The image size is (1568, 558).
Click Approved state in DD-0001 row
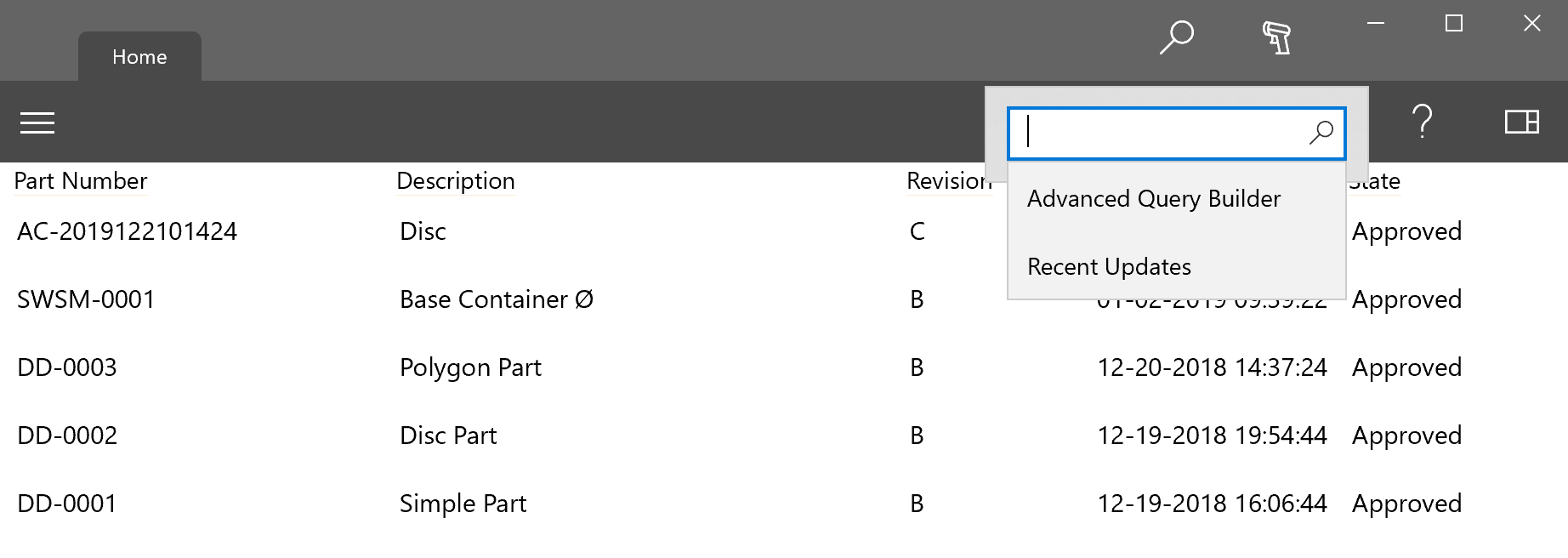click(x=1406, y=504)
